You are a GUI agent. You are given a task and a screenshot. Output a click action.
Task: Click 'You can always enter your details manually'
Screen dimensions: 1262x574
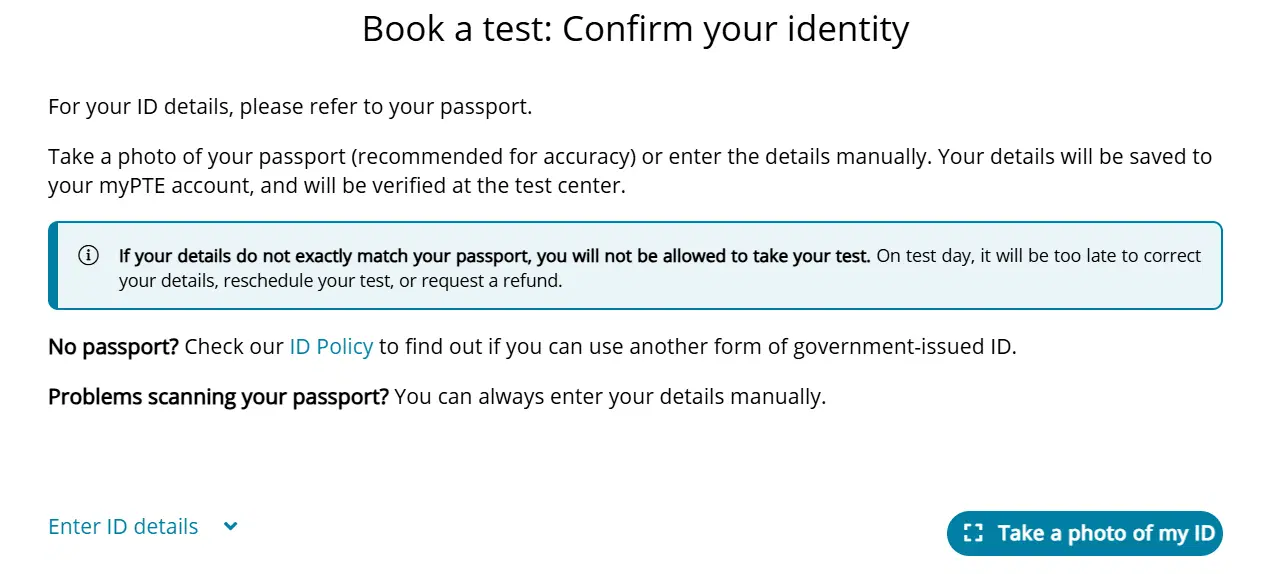[x=610, y=396]
